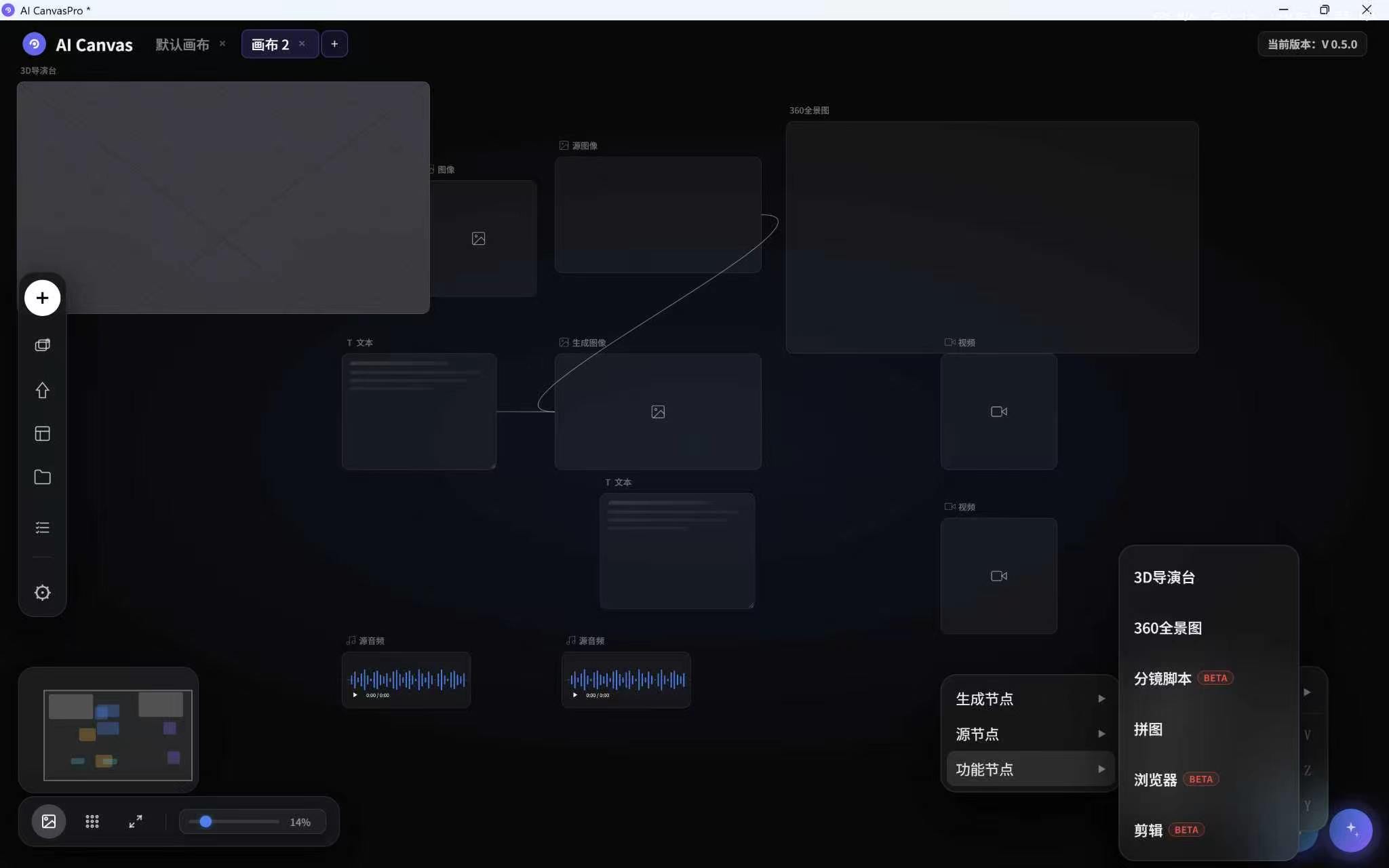
Task: Click the white plus add-node button in left sidebar
Action: point(42,298)
